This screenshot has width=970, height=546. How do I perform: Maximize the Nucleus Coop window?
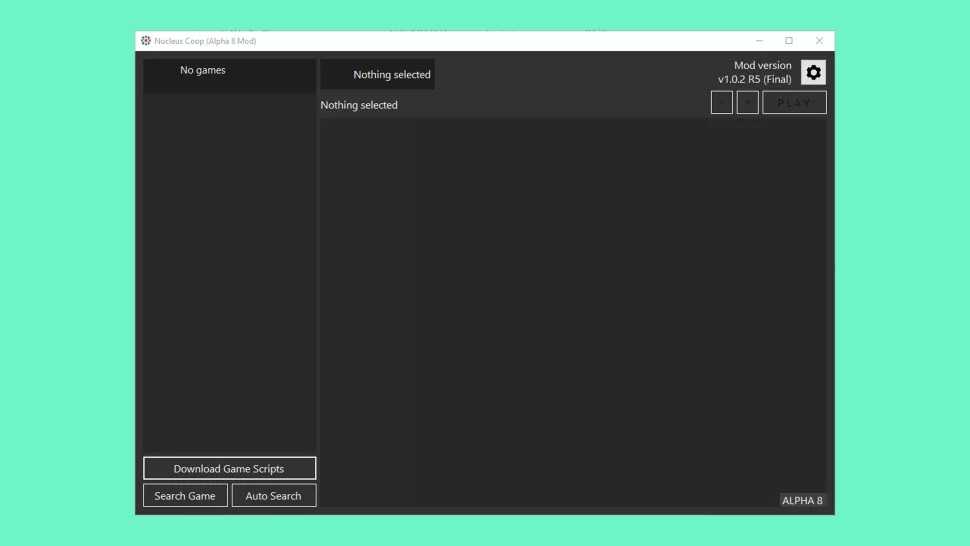click(789, 41)
